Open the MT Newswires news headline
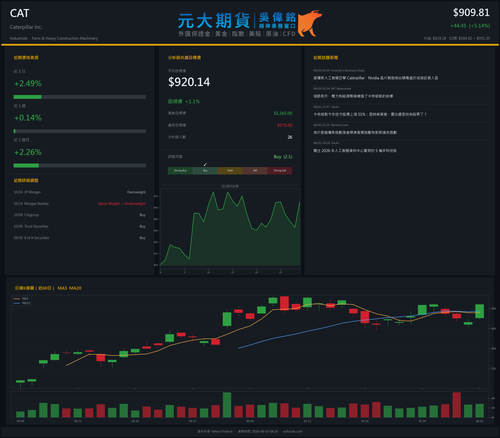The height and width of the screenshot is (438, 500). pyautogui.click(x=353, y=96)
